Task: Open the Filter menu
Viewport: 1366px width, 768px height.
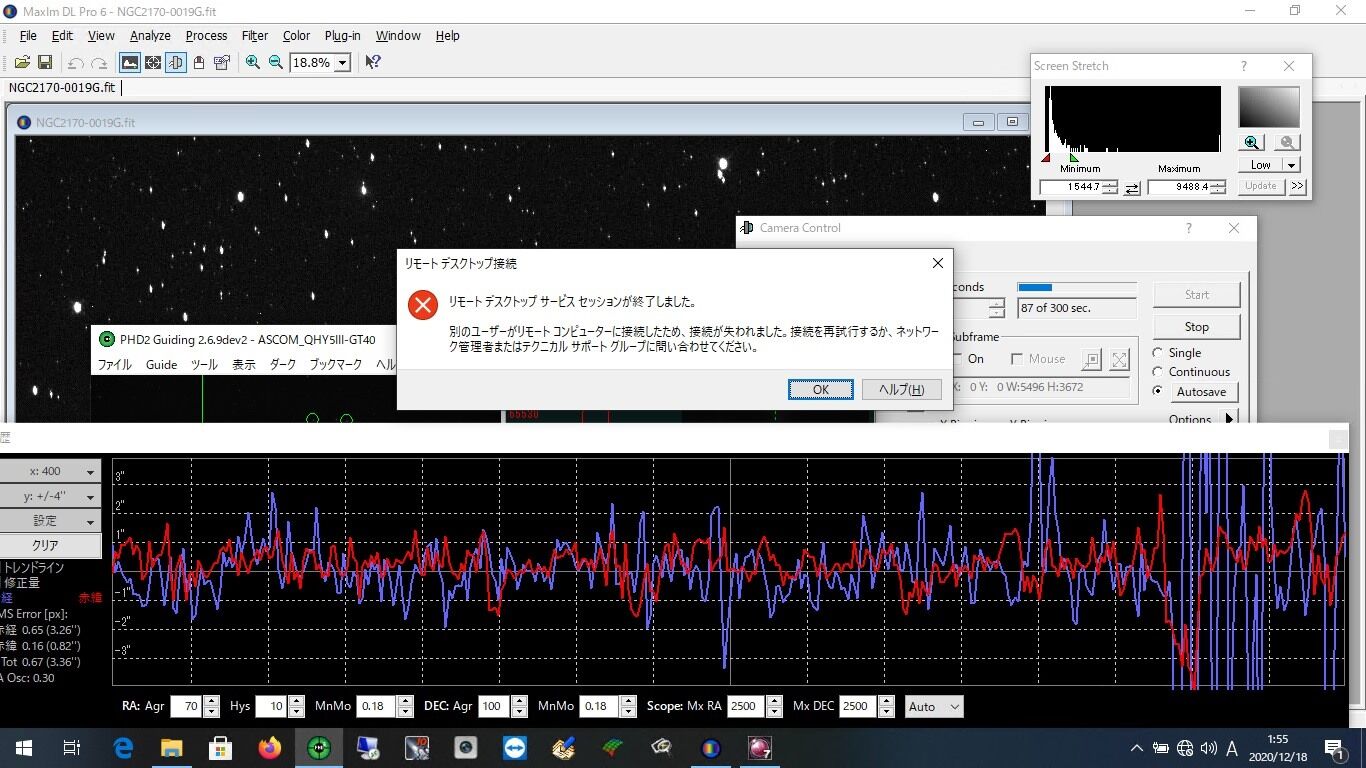Action: point(255,35)
